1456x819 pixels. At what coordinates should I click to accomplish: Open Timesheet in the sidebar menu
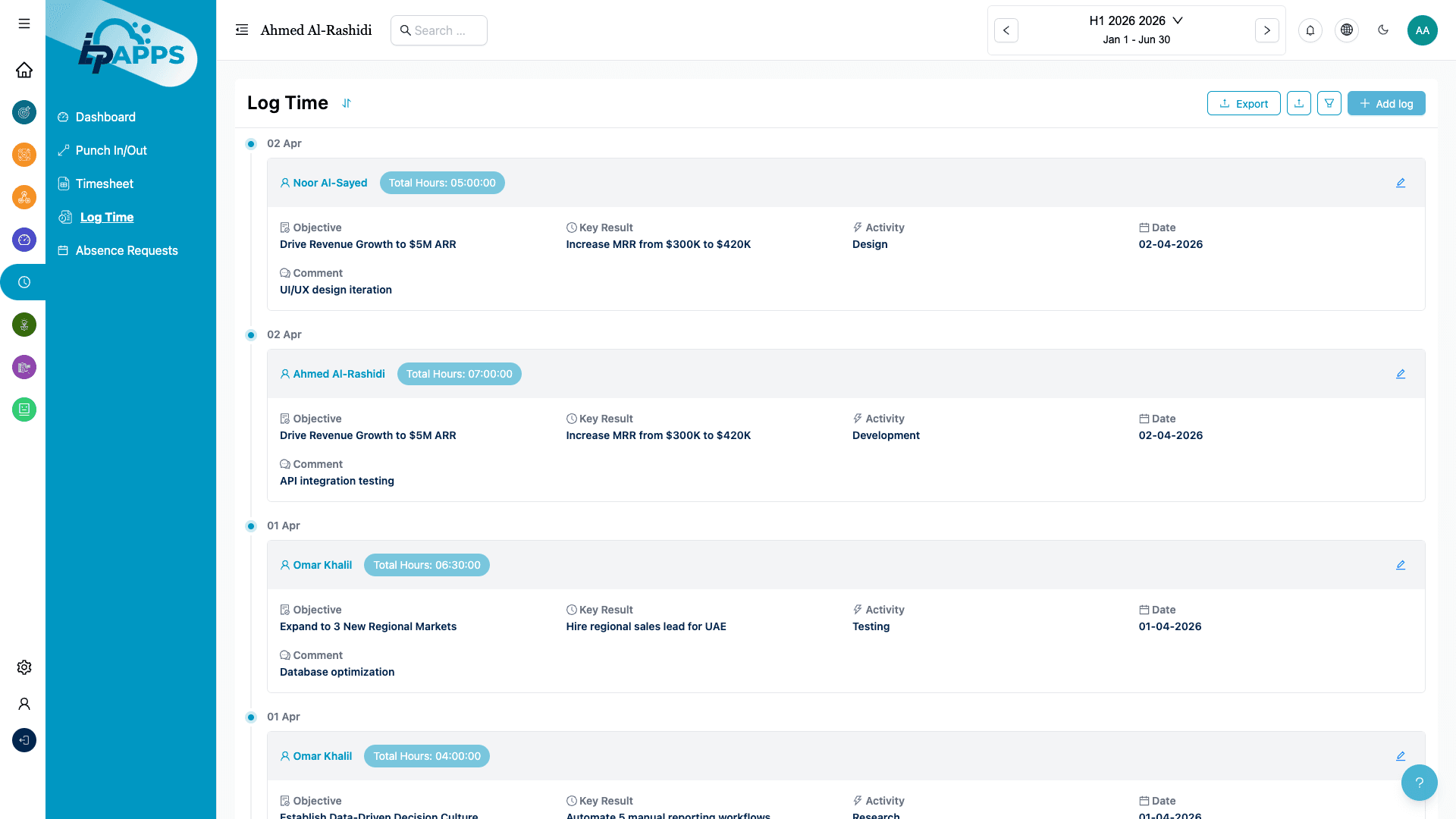[105, 184]
